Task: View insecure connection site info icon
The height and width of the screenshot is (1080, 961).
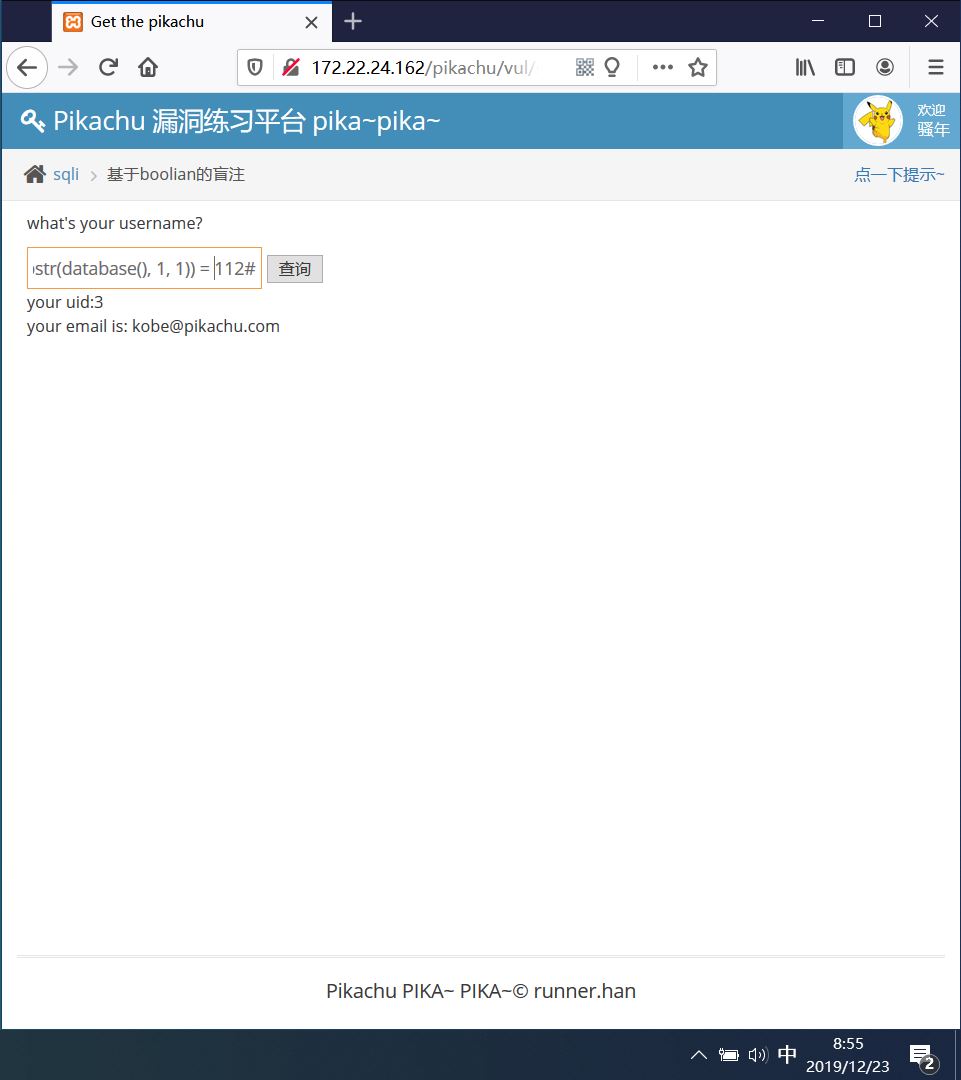Action: pyautogui.click(x=291, y=68)
